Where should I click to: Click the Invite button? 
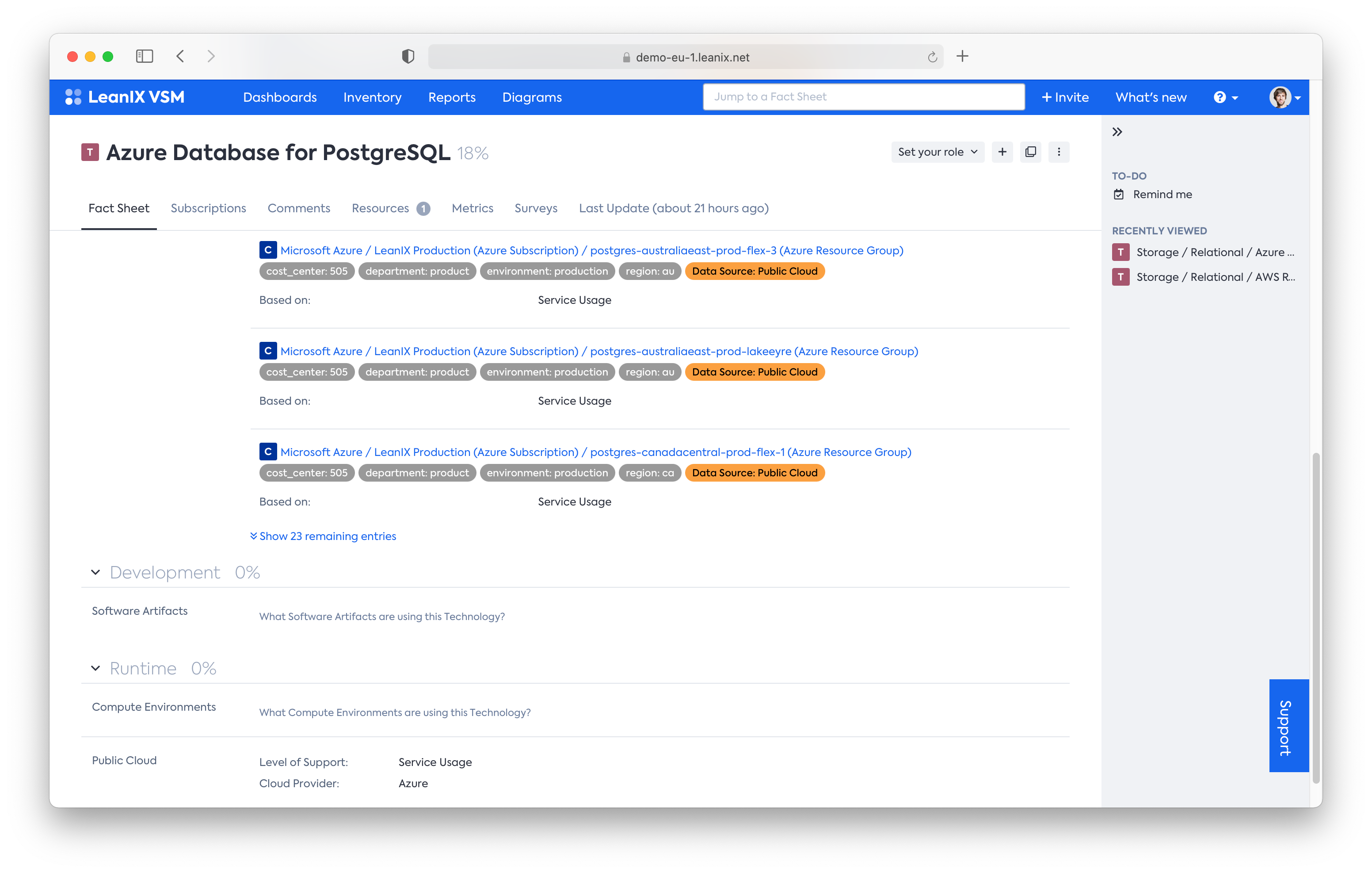point(1065,97)
